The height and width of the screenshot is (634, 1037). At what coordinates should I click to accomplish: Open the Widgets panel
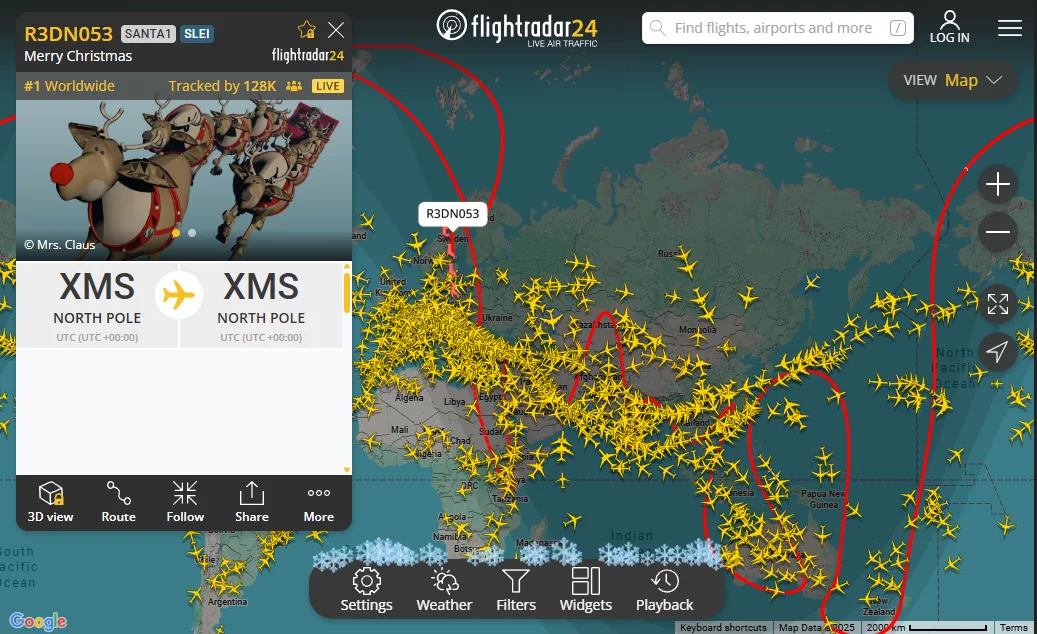click(x=586, y=590)
